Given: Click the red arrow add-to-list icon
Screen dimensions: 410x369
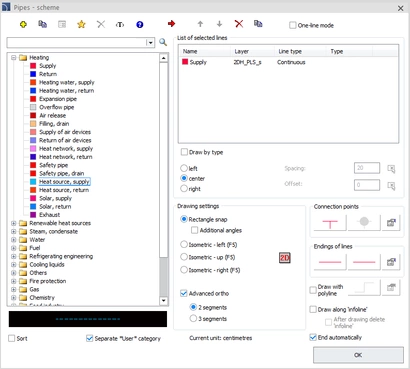Looking at the screenshot, I should [171, 24].
